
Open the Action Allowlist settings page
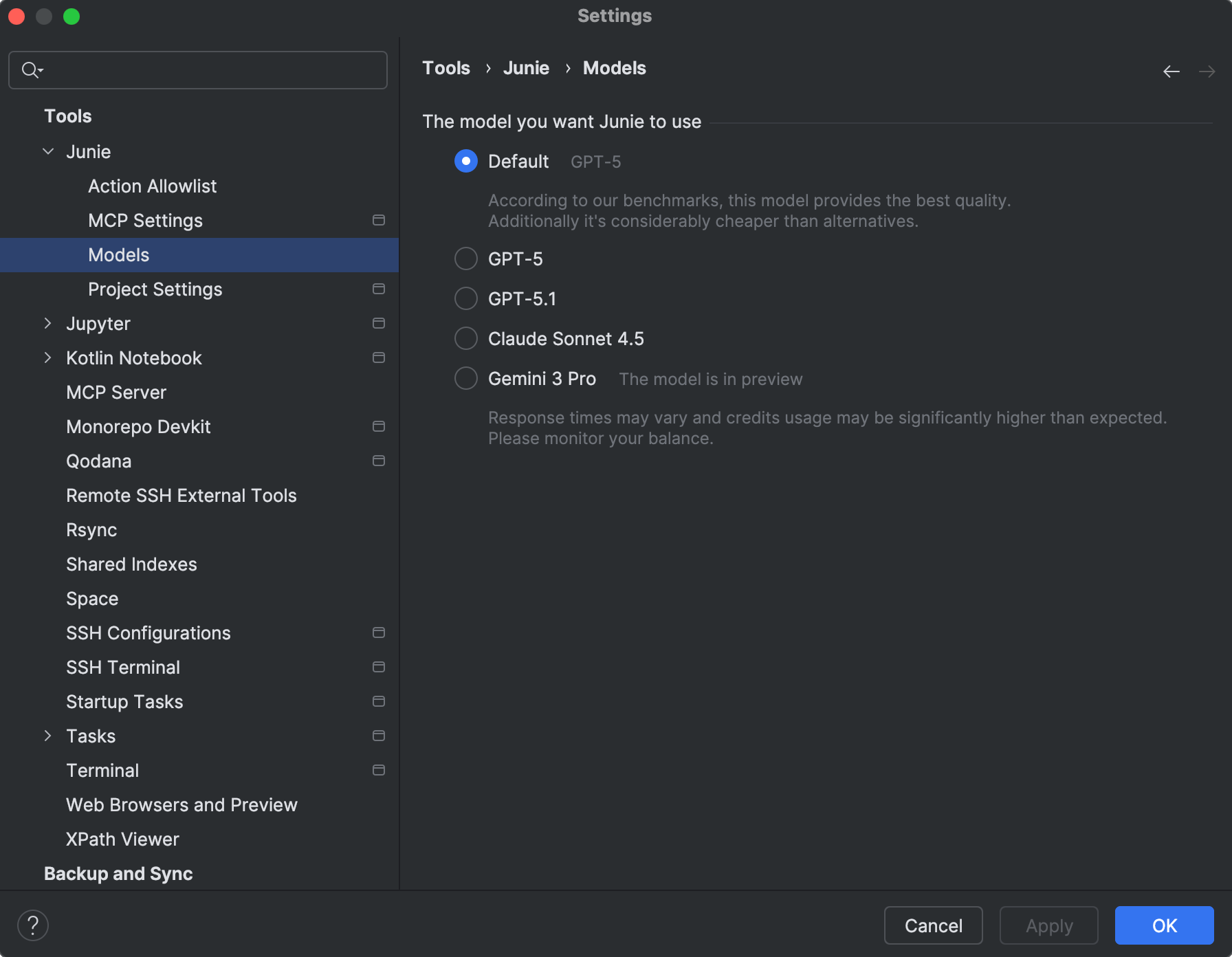pos(152,186)
